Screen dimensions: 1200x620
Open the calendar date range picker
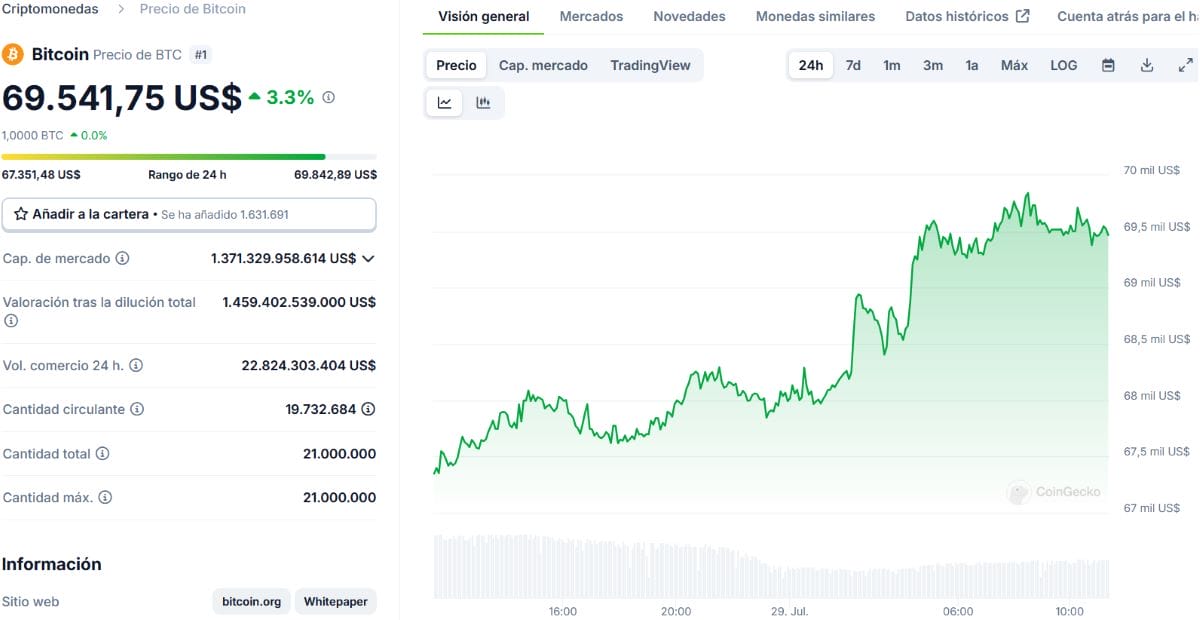point(1108,65)
